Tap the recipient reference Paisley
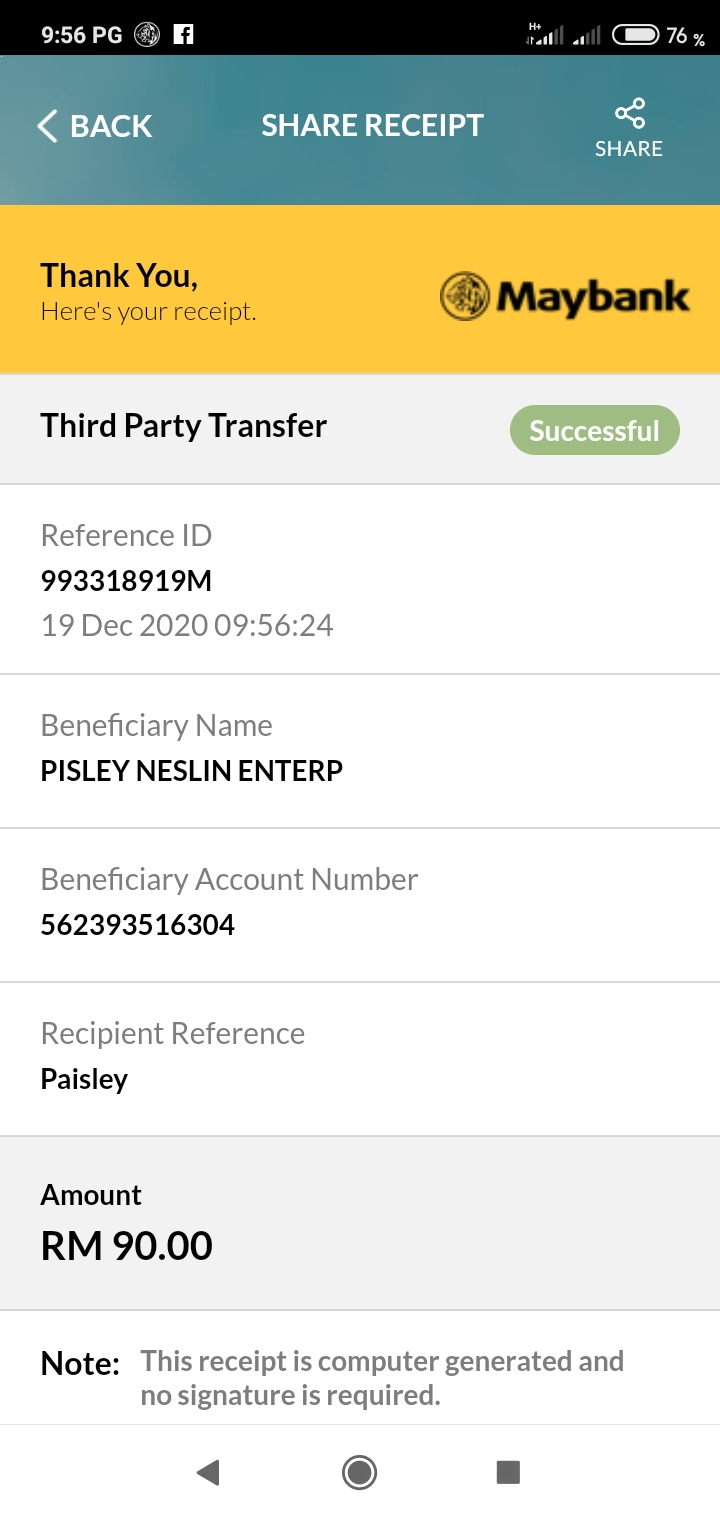 tap(84, 1080)
